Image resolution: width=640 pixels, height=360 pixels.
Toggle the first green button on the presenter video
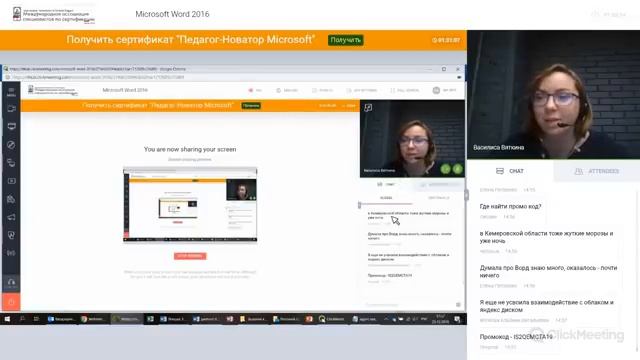pos(445,169)
